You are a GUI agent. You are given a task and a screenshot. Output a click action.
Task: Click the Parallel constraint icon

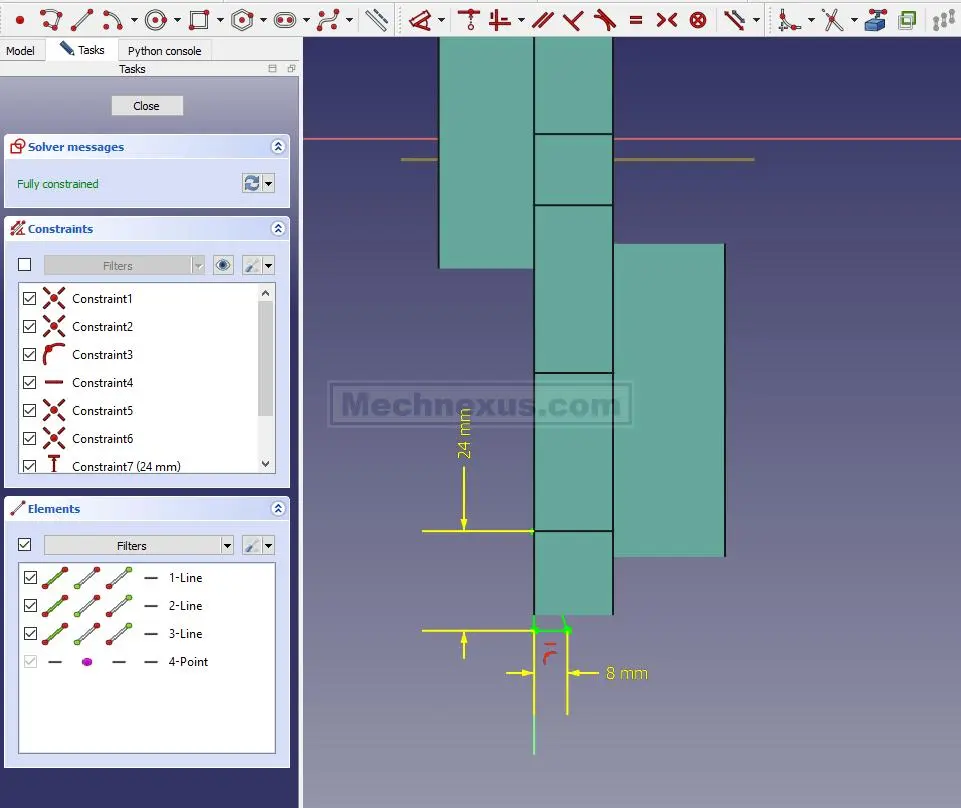coord(542,19)
